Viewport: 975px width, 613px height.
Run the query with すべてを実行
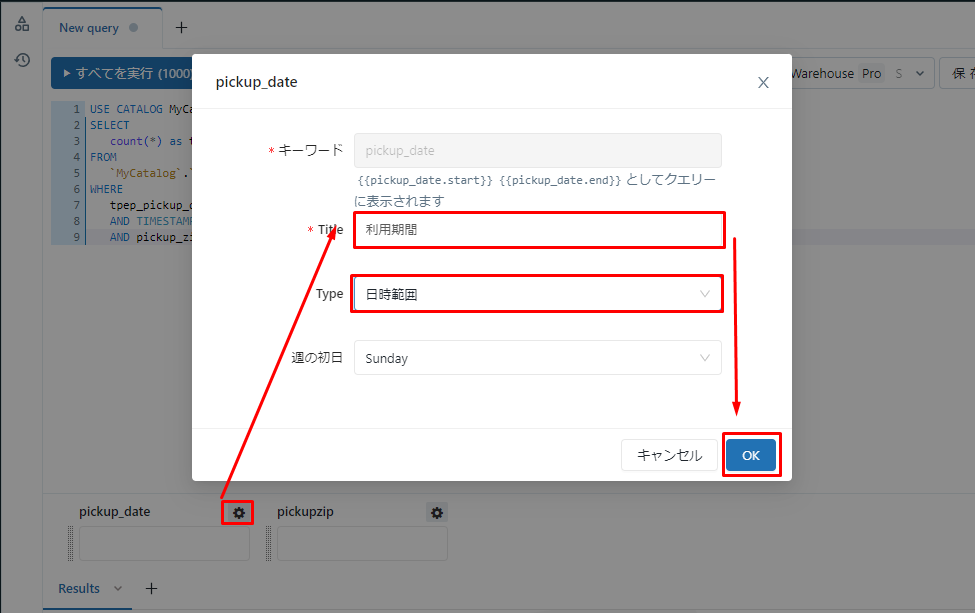[122, 73]
